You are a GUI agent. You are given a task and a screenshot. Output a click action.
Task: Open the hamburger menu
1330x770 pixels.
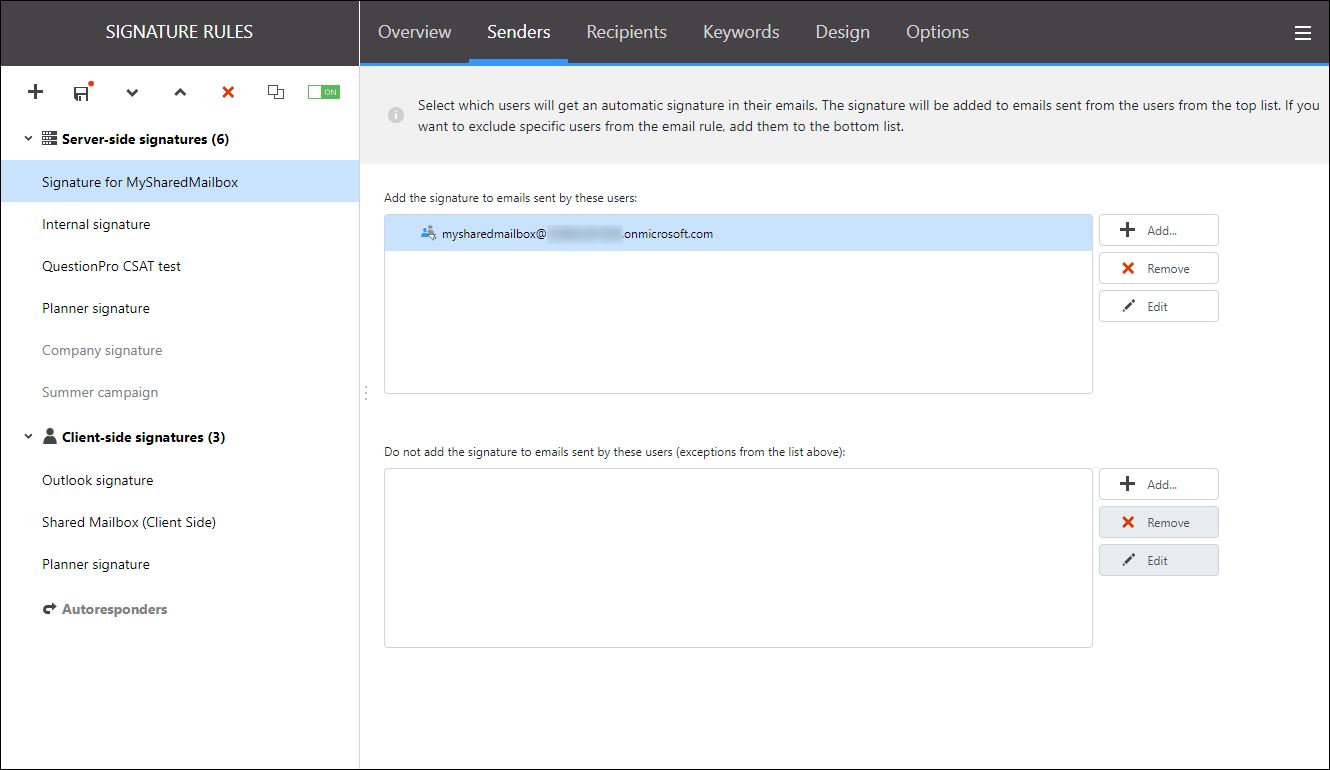coord(1303,32)
